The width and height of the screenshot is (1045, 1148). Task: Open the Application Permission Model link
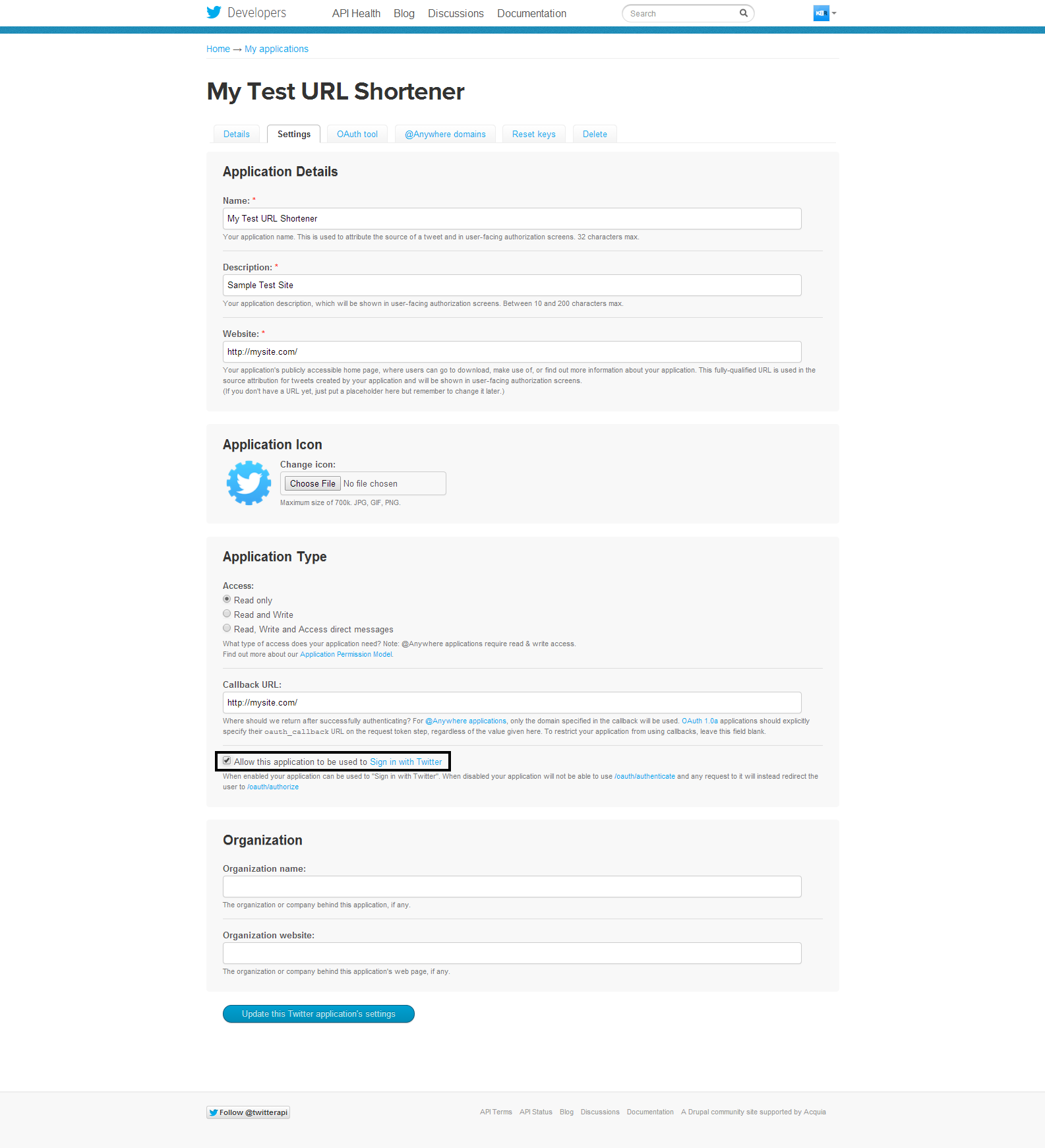coord(345,655)
